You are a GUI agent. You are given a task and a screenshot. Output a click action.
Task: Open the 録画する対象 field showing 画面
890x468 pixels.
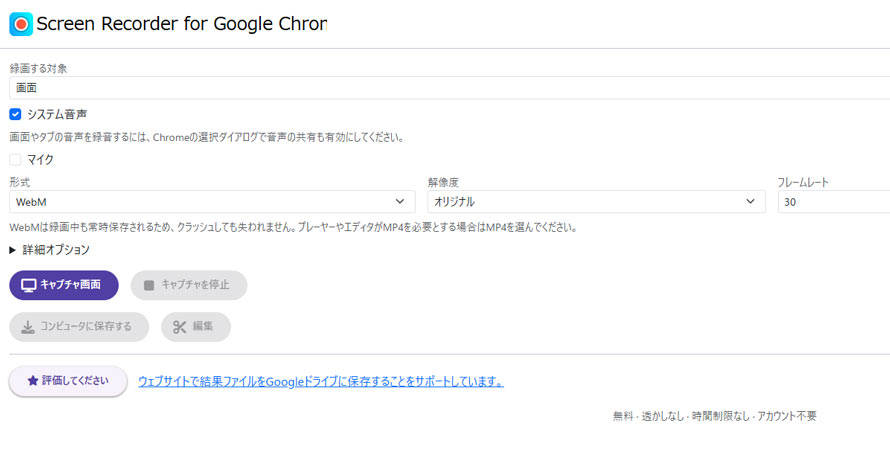tap(450, 88)
